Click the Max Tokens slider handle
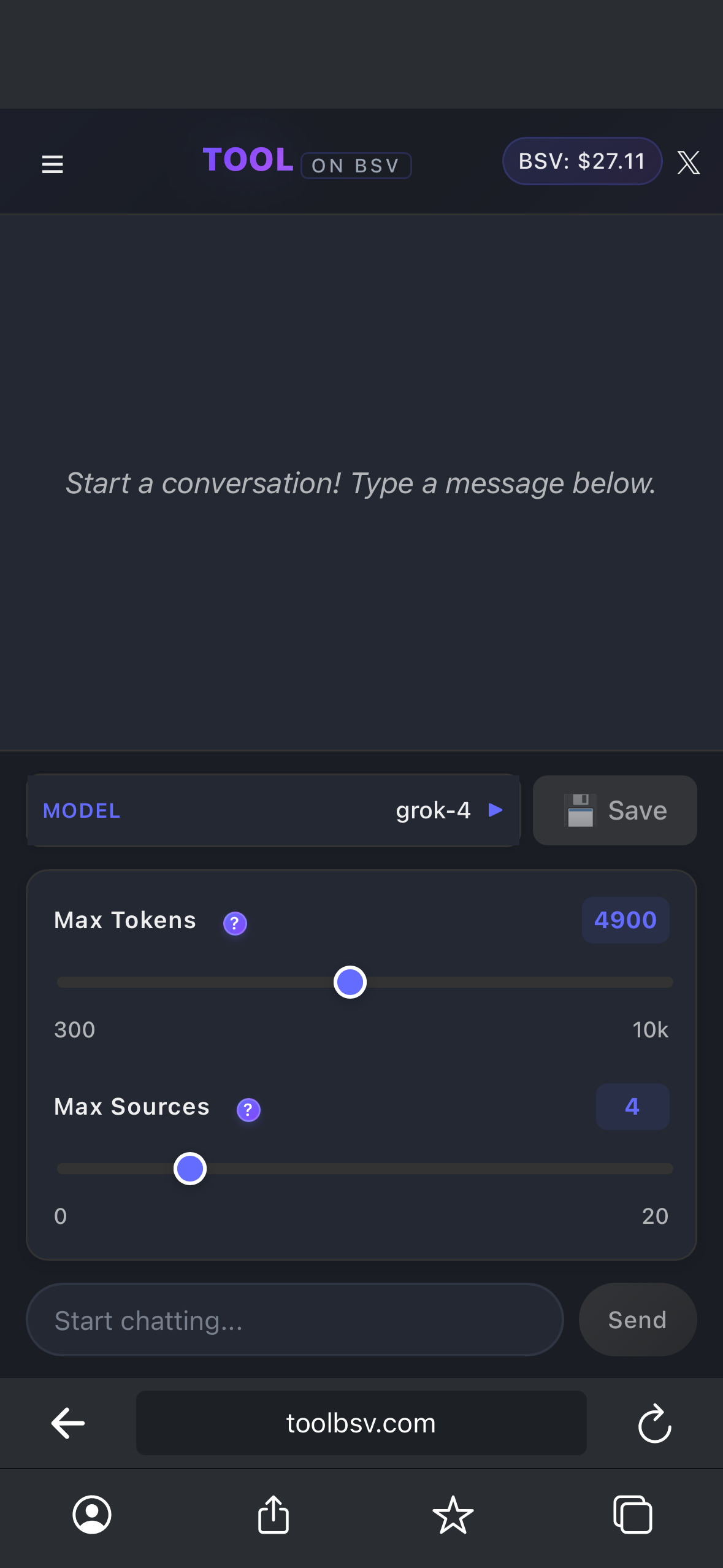Viewport: 723px width, 1568px height. pyautogui.click(x=350, y=982)
